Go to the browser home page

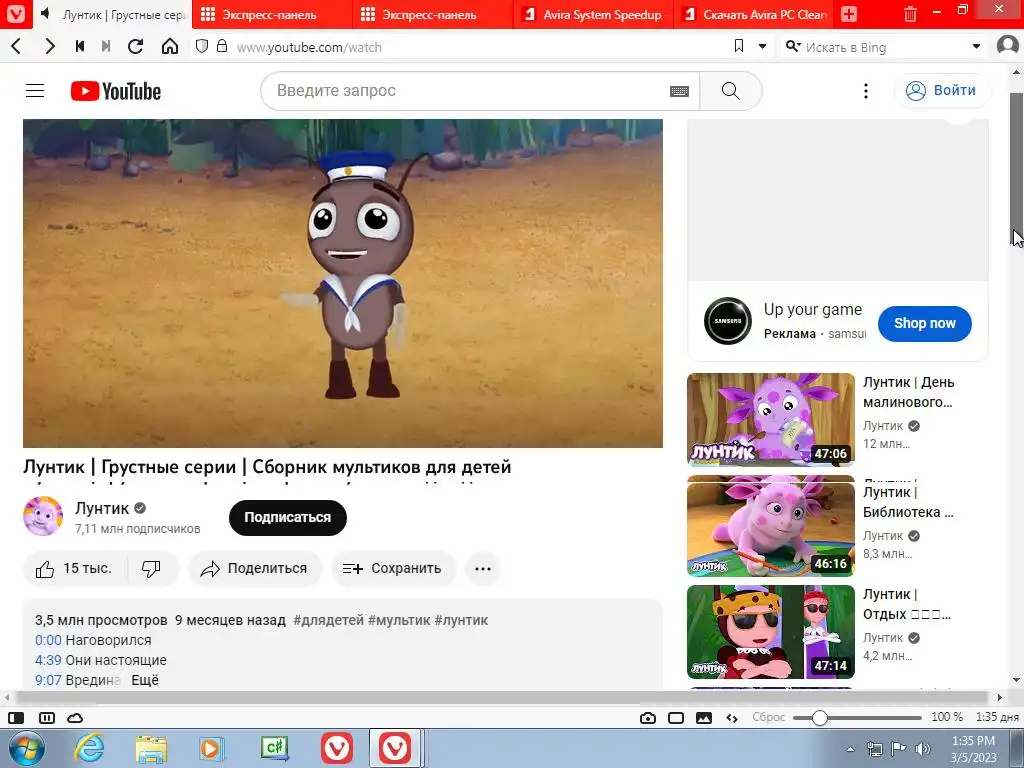[170, 46]
